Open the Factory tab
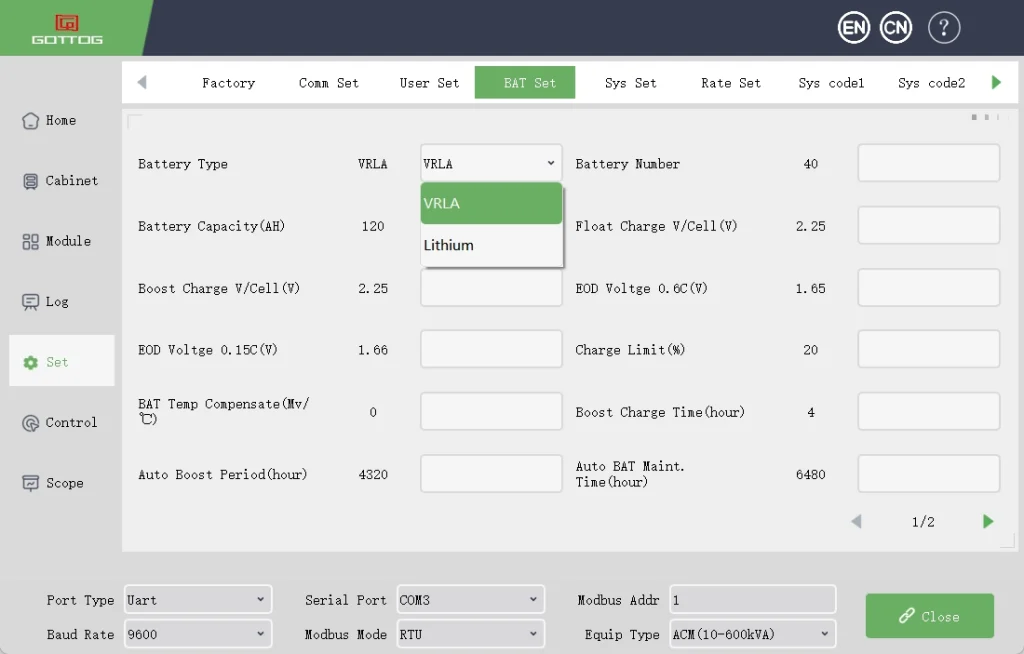This screenshot has height=654, width=1024. pos(229,83)
